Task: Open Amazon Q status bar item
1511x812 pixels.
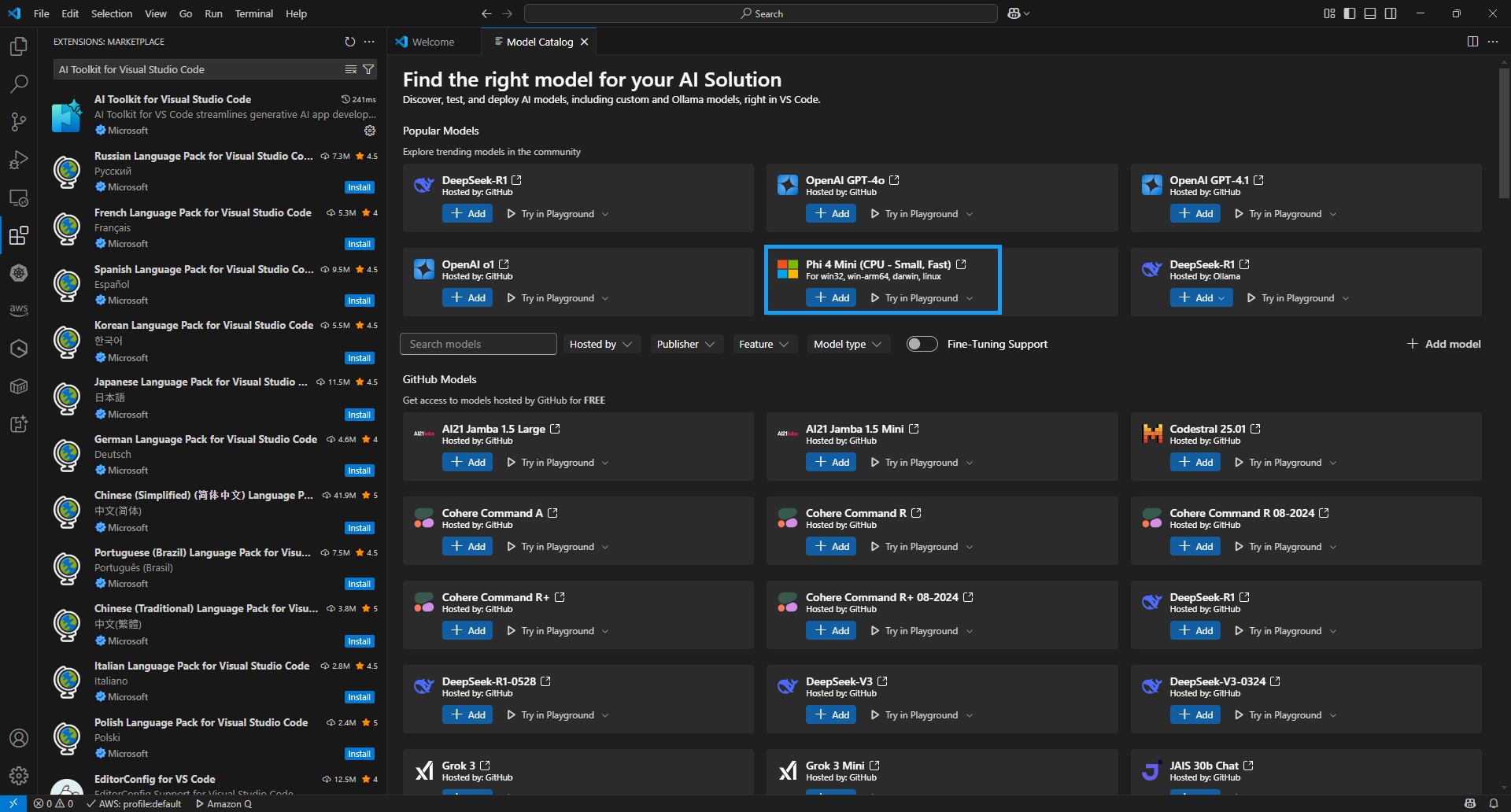Action: tap(224, 803)
